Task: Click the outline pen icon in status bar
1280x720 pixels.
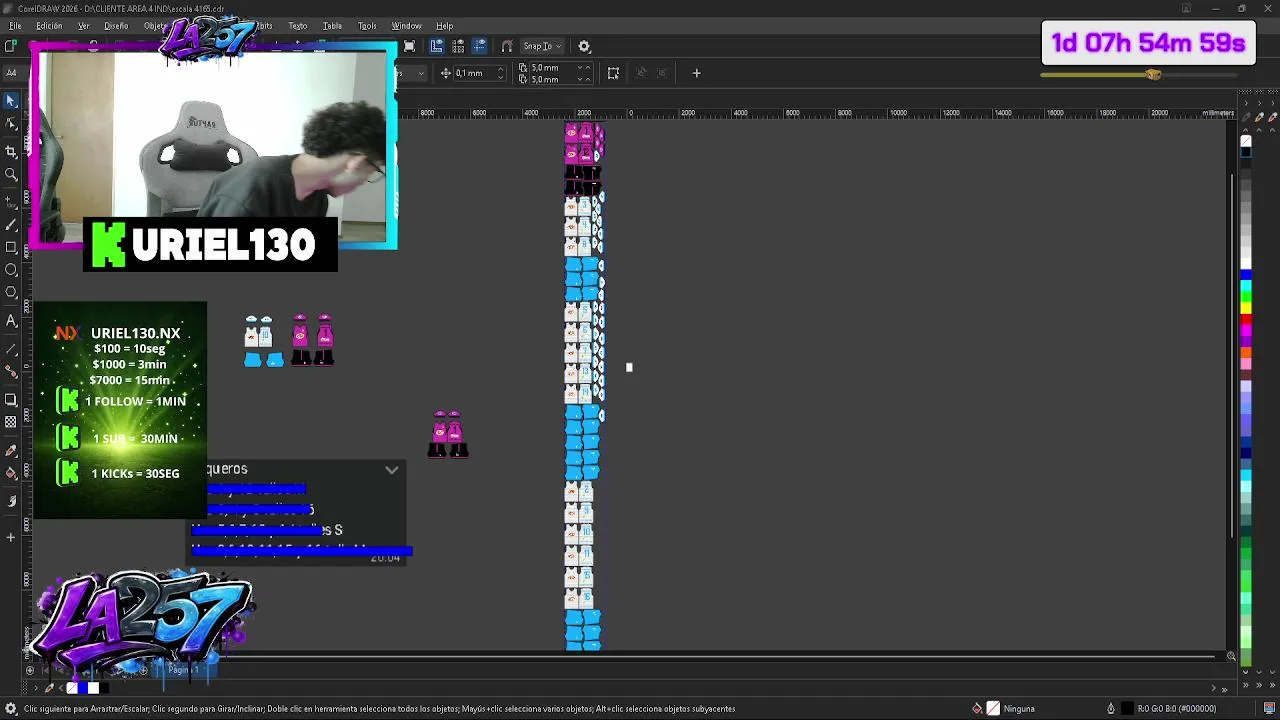Action: [1110, 708]
